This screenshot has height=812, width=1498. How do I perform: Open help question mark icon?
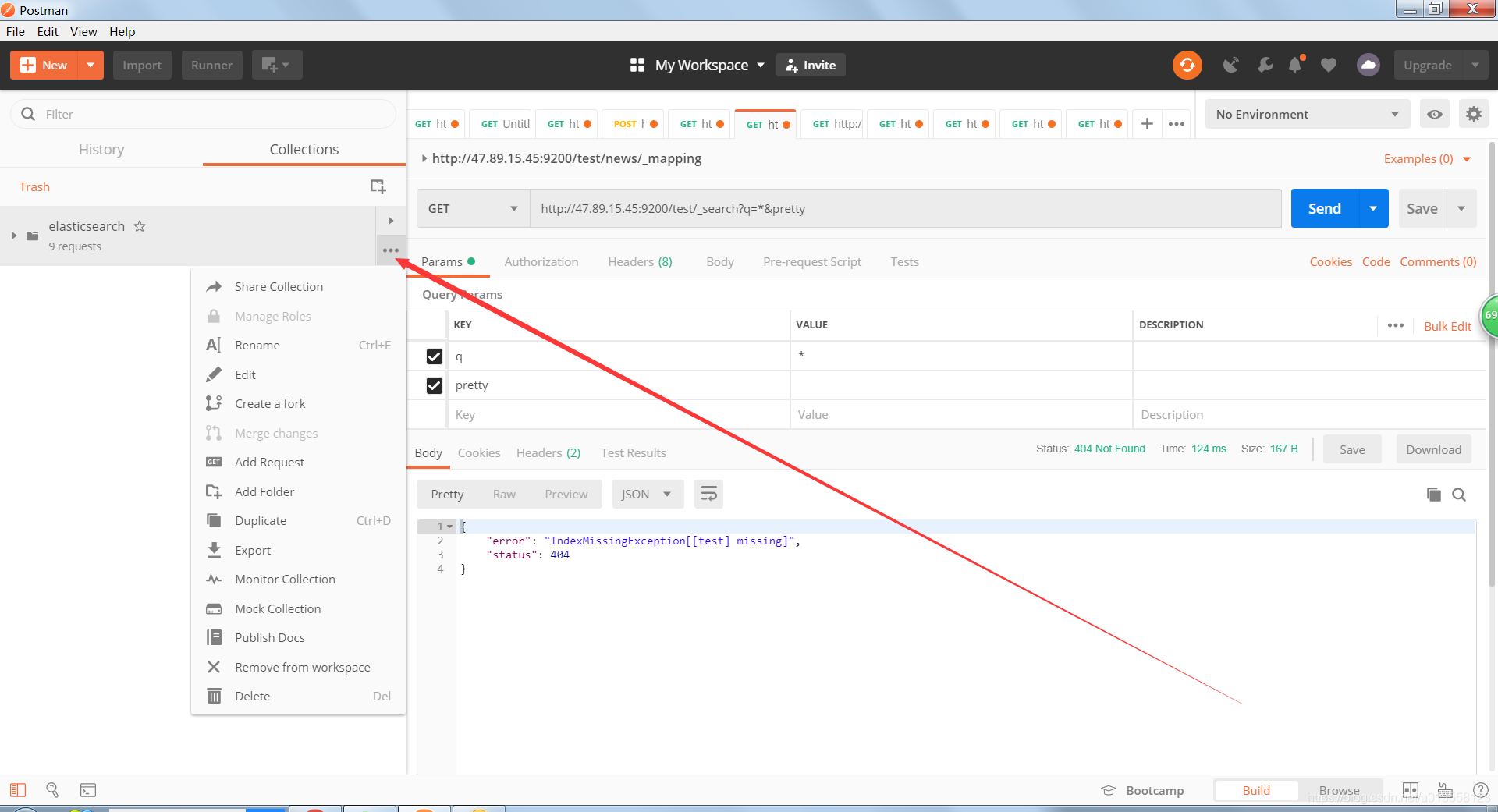1480,790
